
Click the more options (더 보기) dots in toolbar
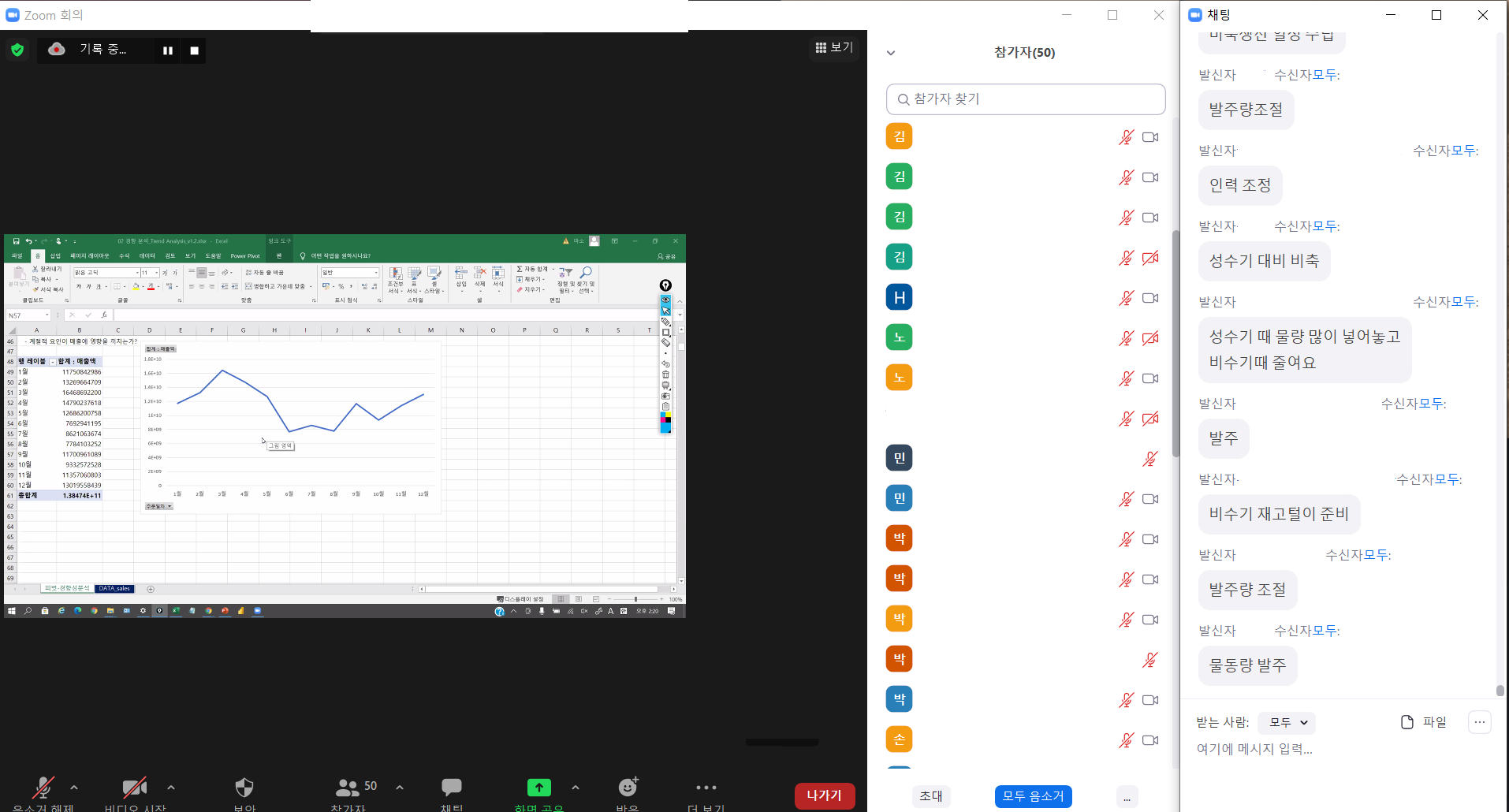(706, 788)
